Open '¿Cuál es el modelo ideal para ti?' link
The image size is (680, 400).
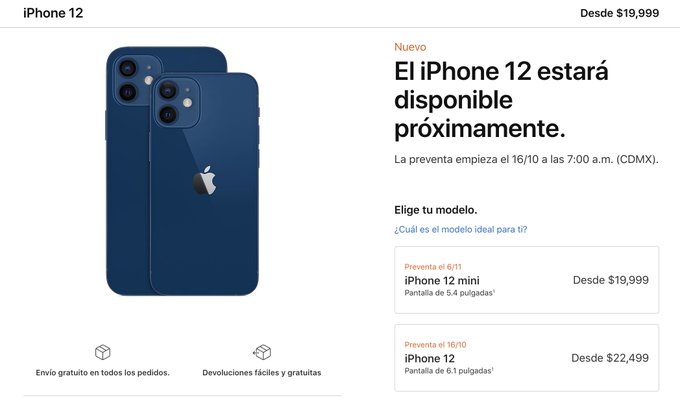tap(461, 230)
